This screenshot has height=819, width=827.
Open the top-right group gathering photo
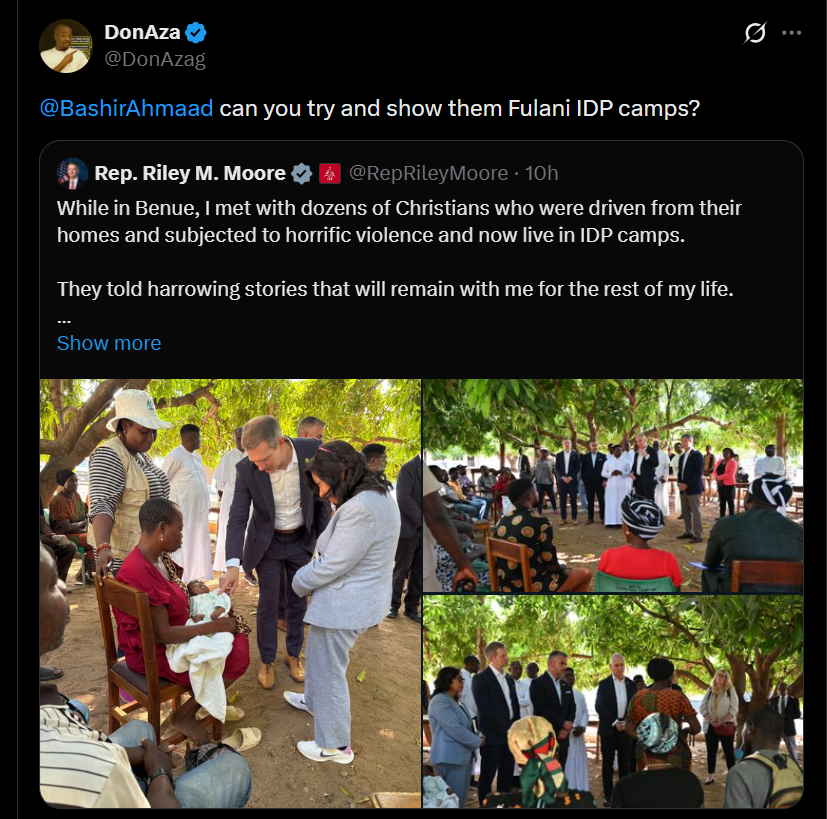click(x=613, y=486)
